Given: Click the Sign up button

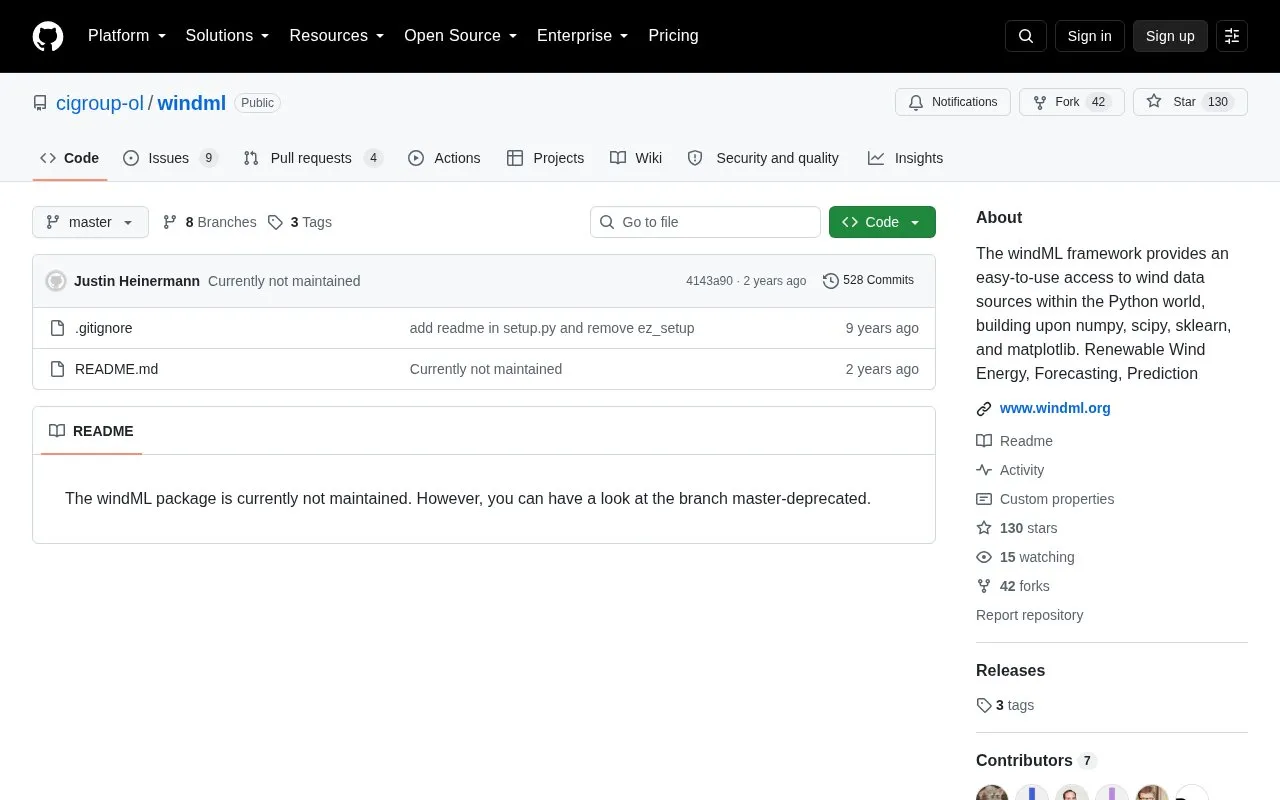Looking at the screenshot, I should [1170, 36].
